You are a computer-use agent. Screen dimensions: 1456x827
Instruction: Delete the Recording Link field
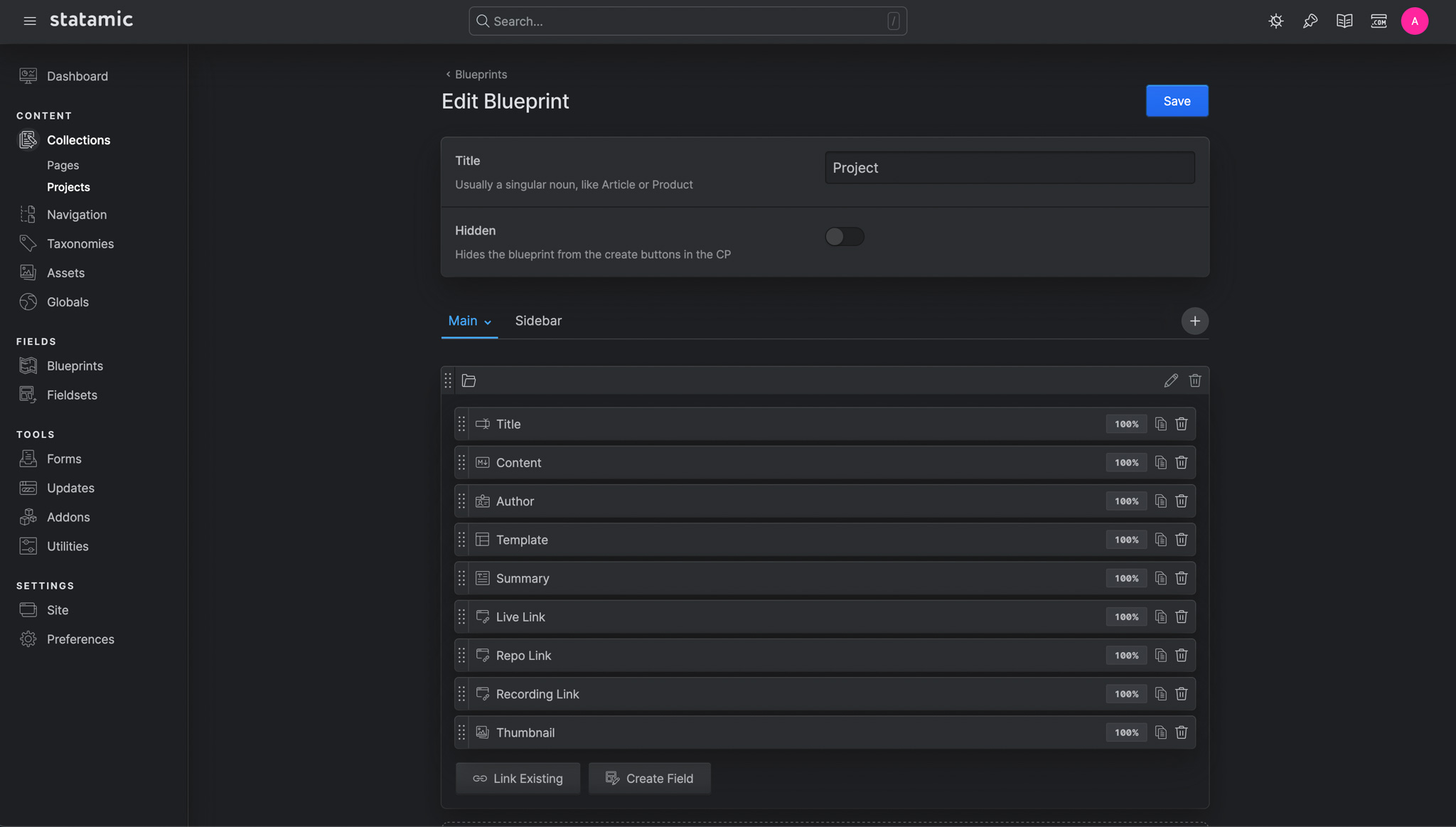pyautogui.click(x=1182, y=694)
